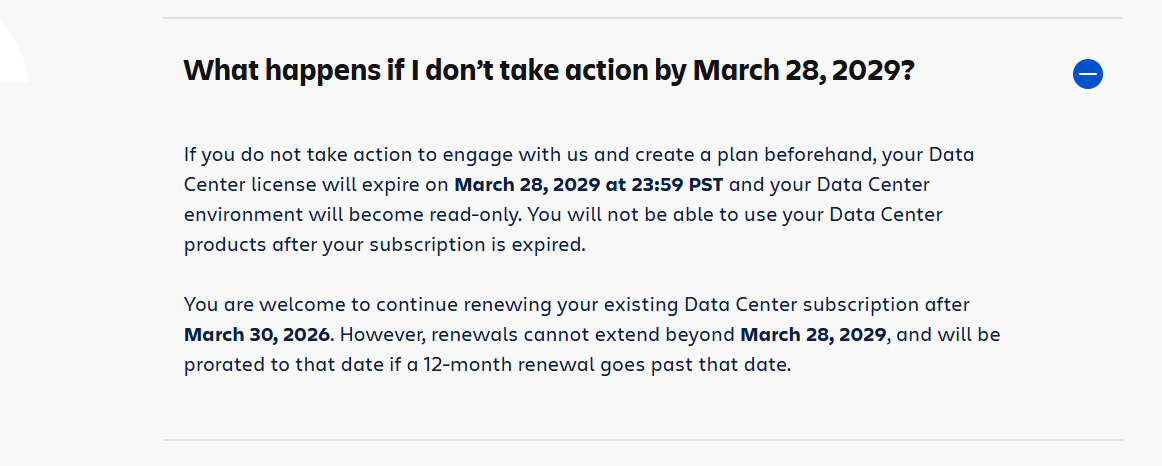Click bold "March 28, 2029" in the renewal paragraph
This screenshot has width=1162, height=466.
click(812, 334)
